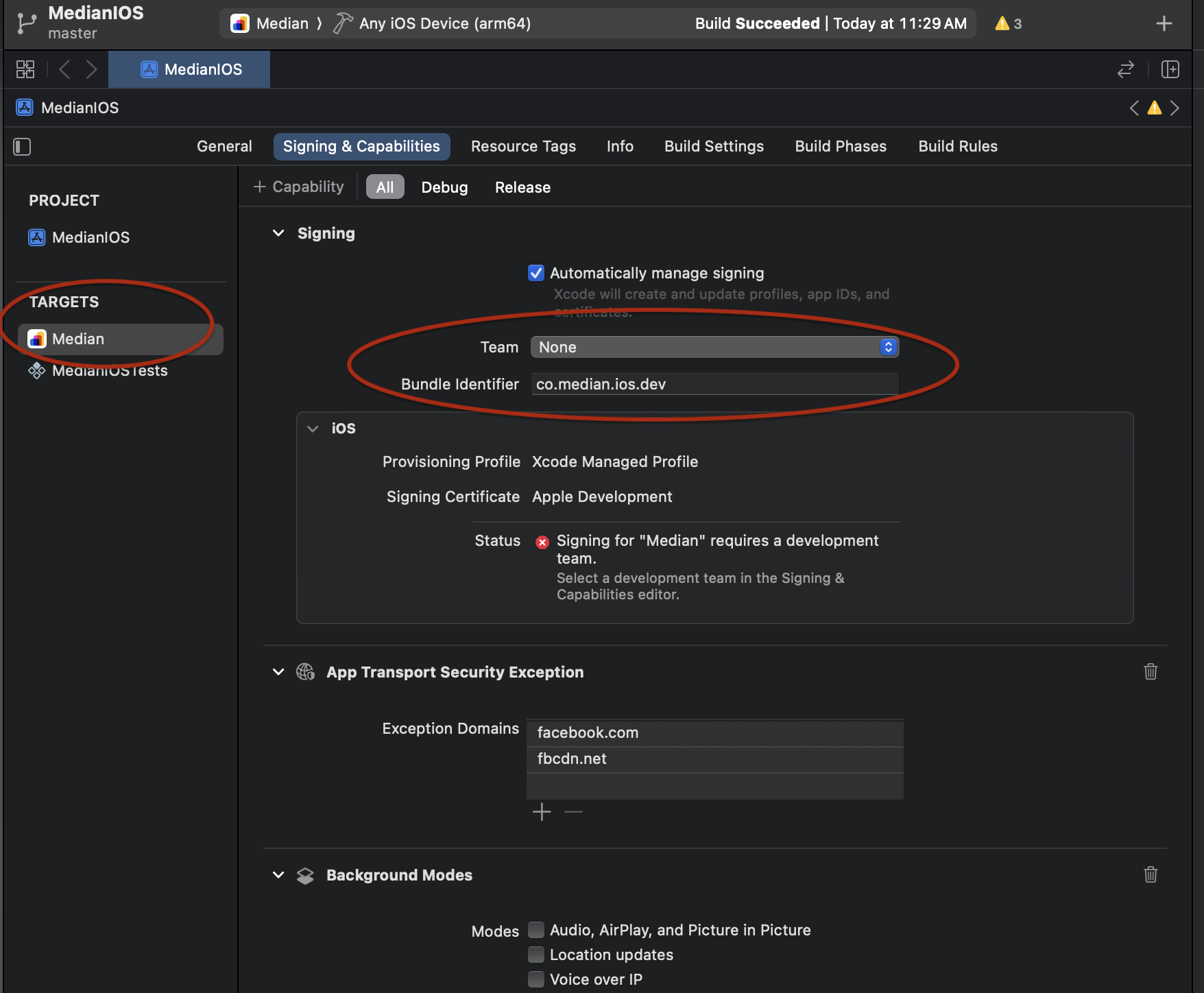Click the MedianIOS jump bar item
Viewport: 1204px width, 993px height.
point(68,108)
